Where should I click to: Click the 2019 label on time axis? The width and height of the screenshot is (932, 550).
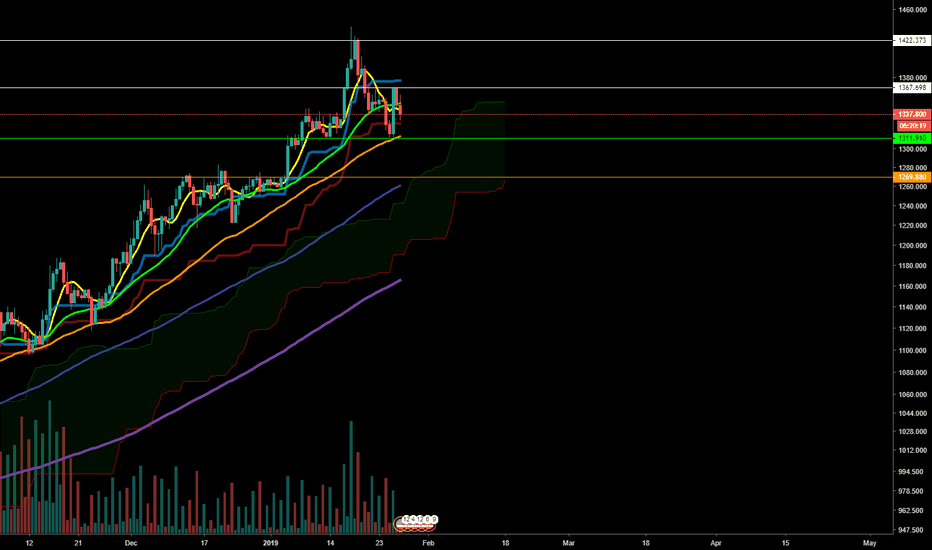pyautogui.click(x=270, y=543)
